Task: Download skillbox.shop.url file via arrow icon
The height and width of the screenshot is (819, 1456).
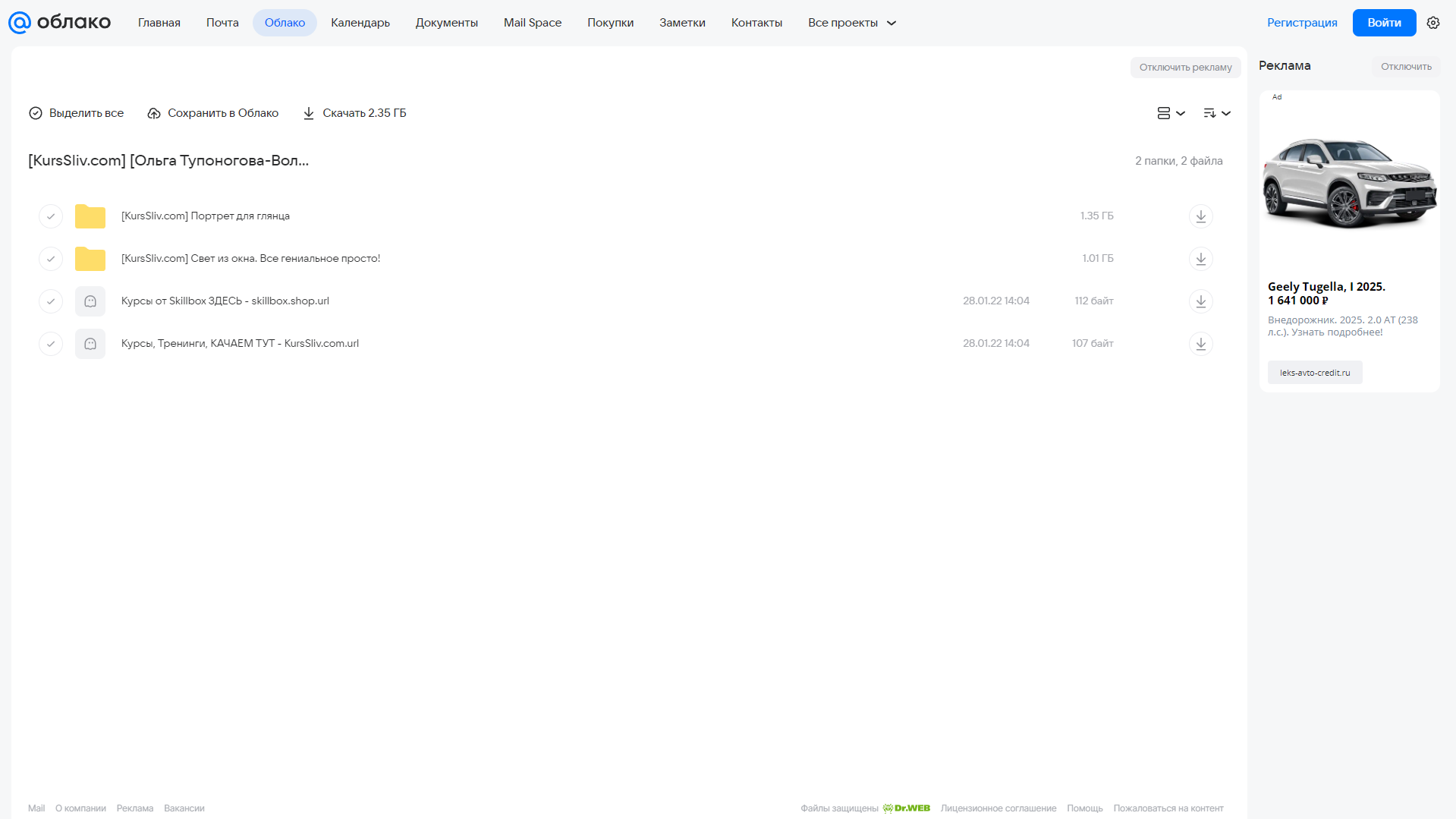Action: click(x=1200, y=301)
